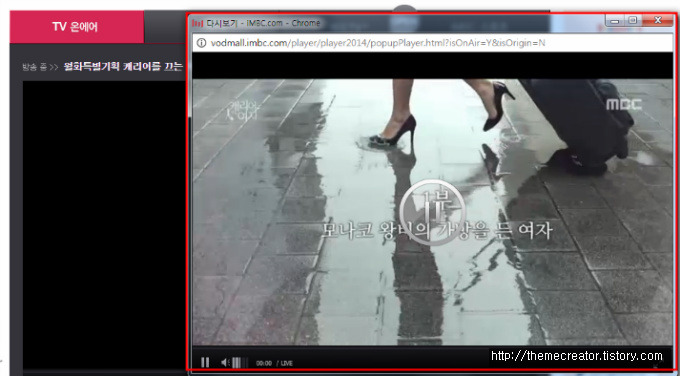Minimize the 다시보기 popup window

click(615, 20)
